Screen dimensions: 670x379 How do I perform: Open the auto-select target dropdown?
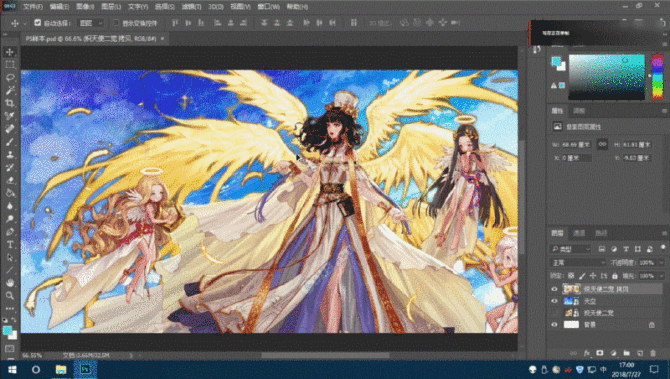coord(91,23)
